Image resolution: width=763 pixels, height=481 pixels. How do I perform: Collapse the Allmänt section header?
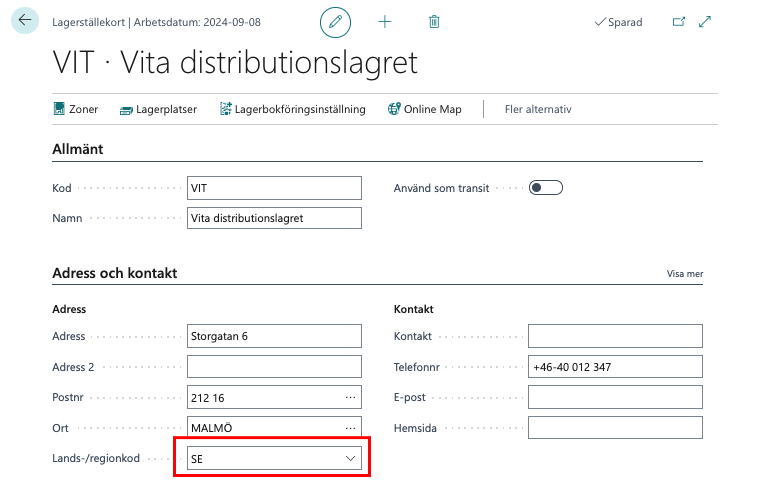point(78,149)
